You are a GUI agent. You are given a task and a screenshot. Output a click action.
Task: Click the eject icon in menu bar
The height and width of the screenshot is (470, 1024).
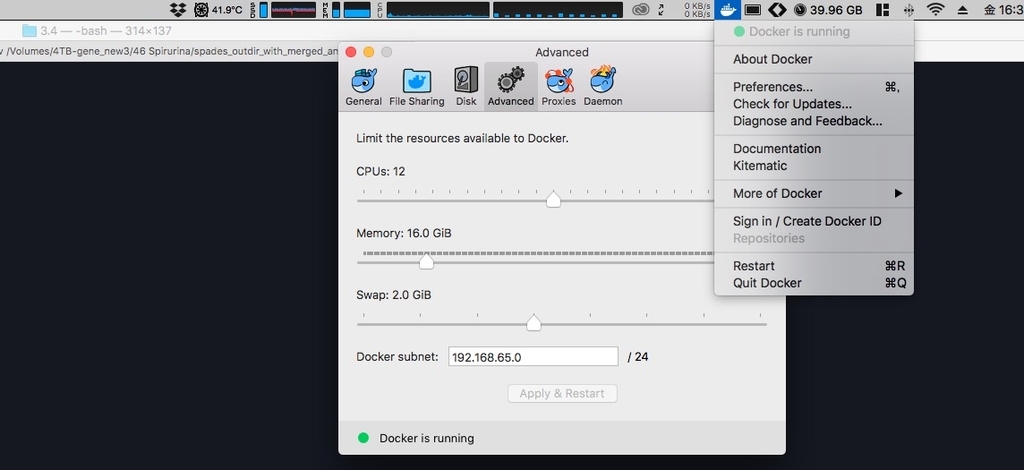(x=963, y=10)
